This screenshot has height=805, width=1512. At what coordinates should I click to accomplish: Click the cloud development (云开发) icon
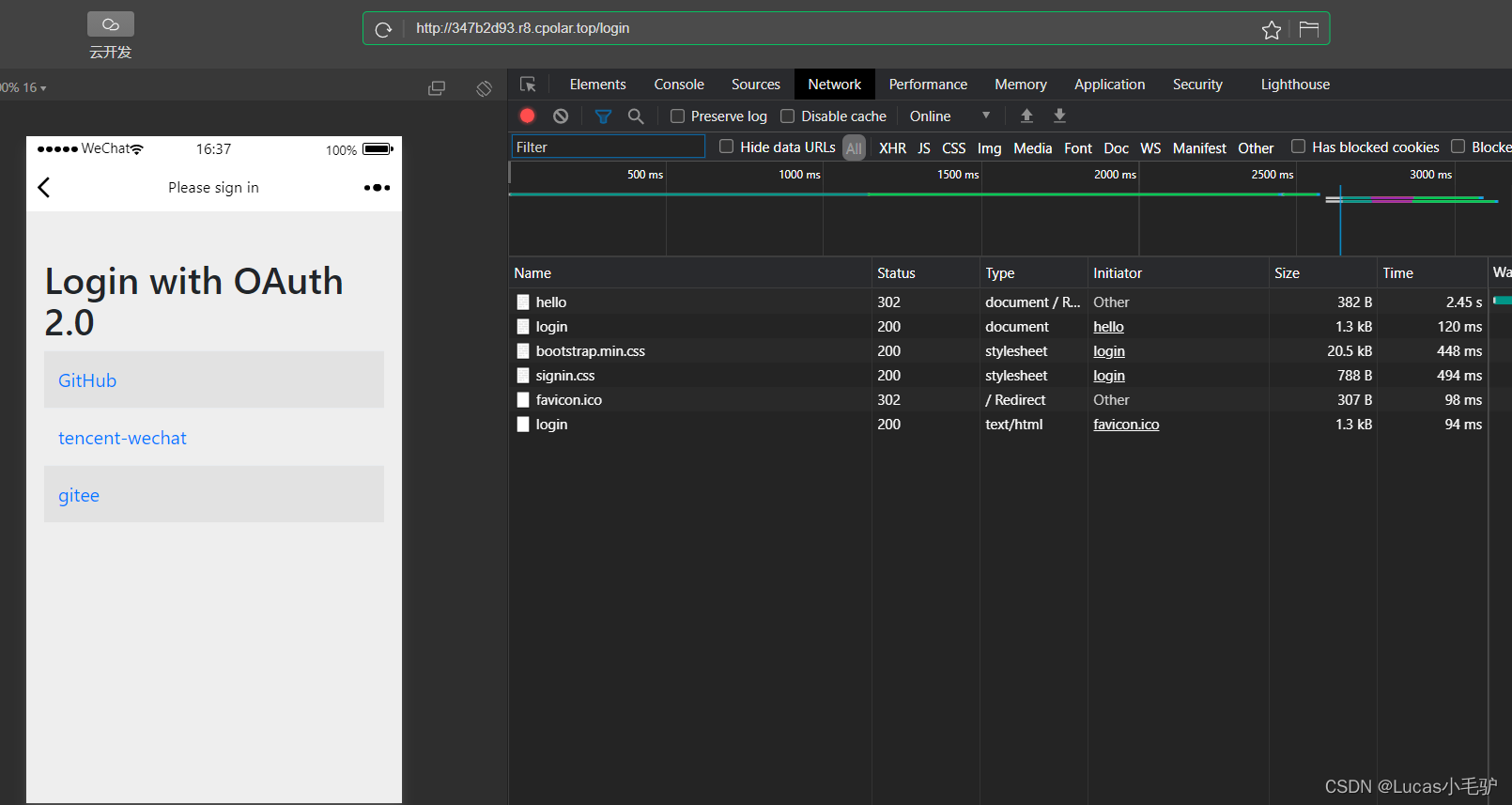[111, 24]
